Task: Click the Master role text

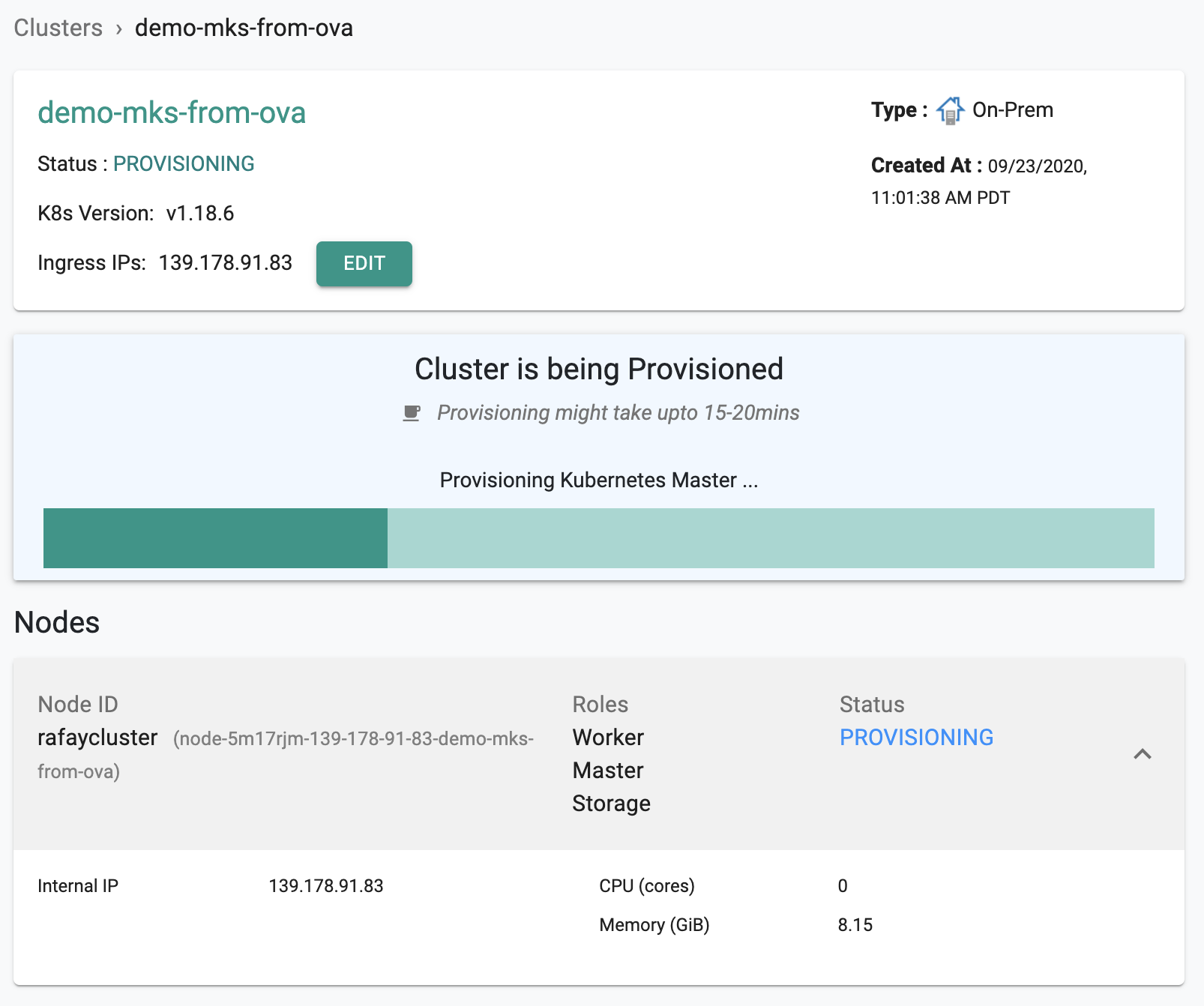Action: click(608, 771)
